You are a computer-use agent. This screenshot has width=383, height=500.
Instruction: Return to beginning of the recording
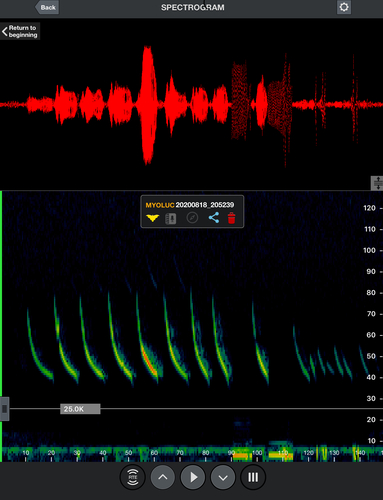20,31
